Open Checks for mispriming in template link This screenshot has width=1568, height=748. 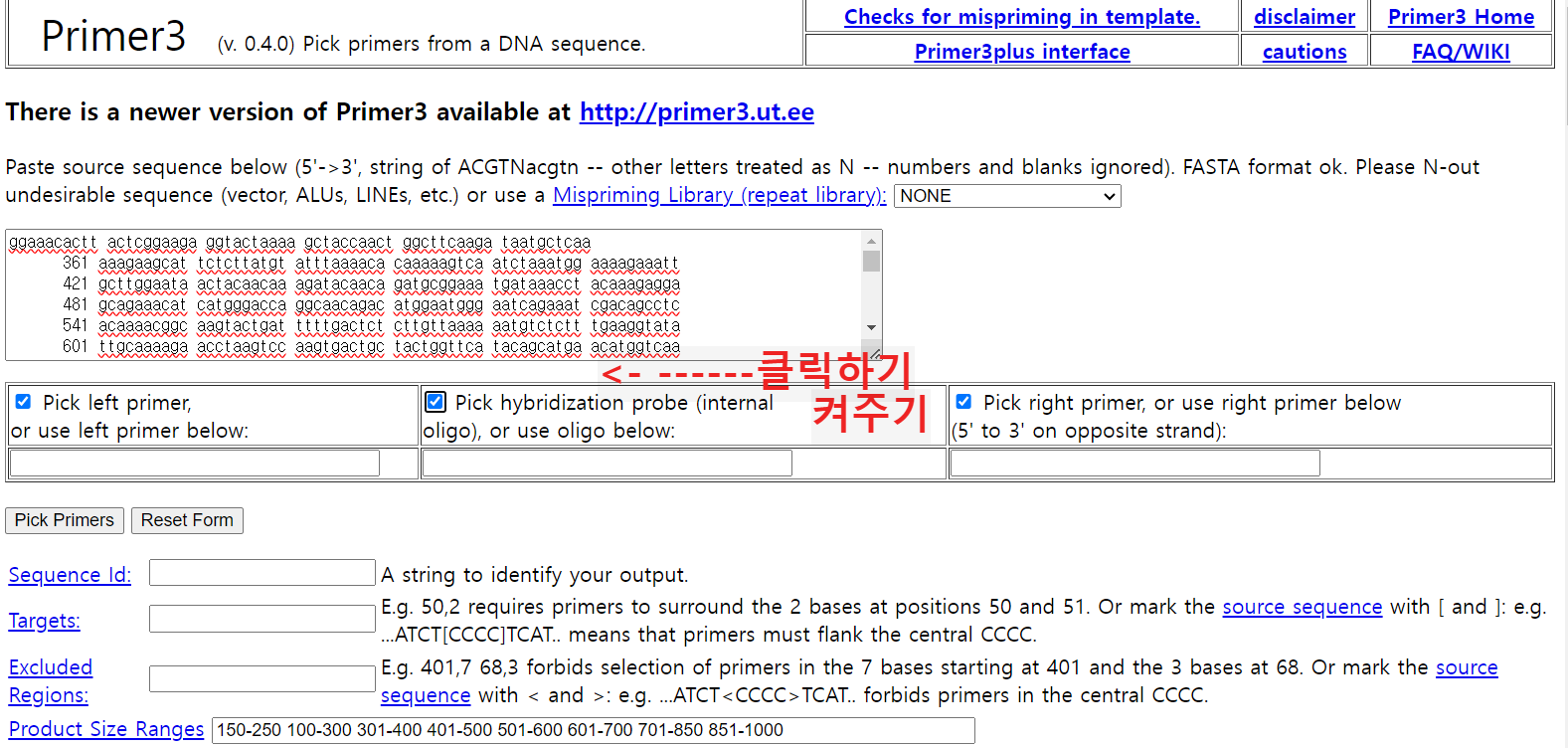tap(1022, 17)
